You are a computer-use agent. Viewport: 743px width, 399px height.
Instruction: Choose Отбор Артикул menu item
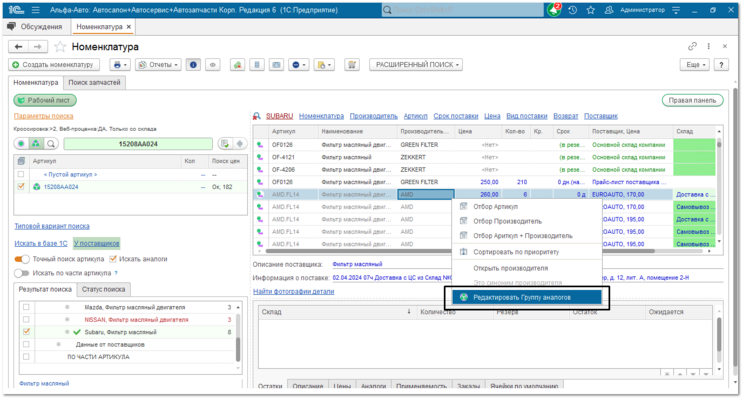coord(527,207)
